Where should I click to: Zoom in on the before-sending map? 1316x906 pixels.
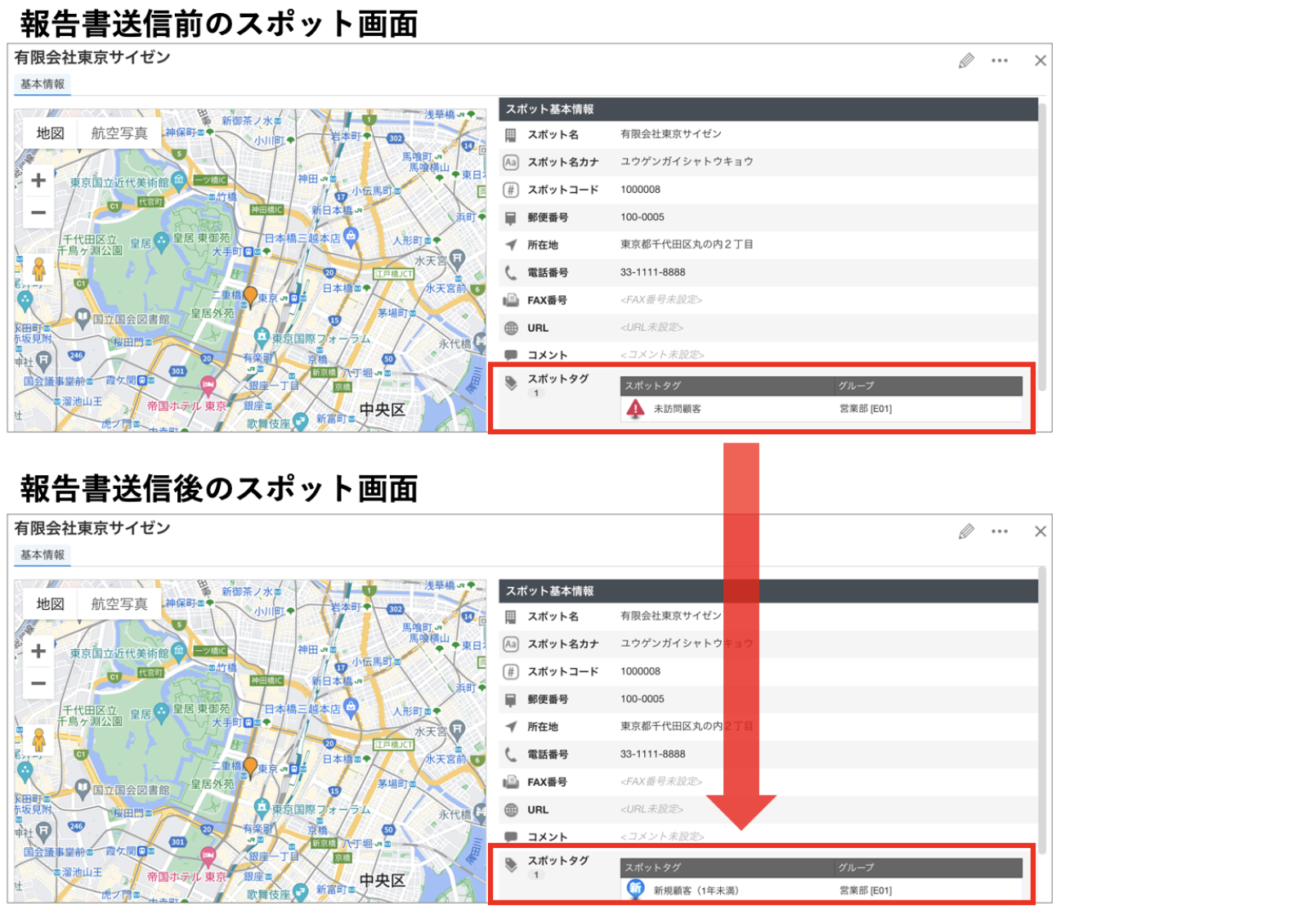pyautogui.click(x=38, y=181)
